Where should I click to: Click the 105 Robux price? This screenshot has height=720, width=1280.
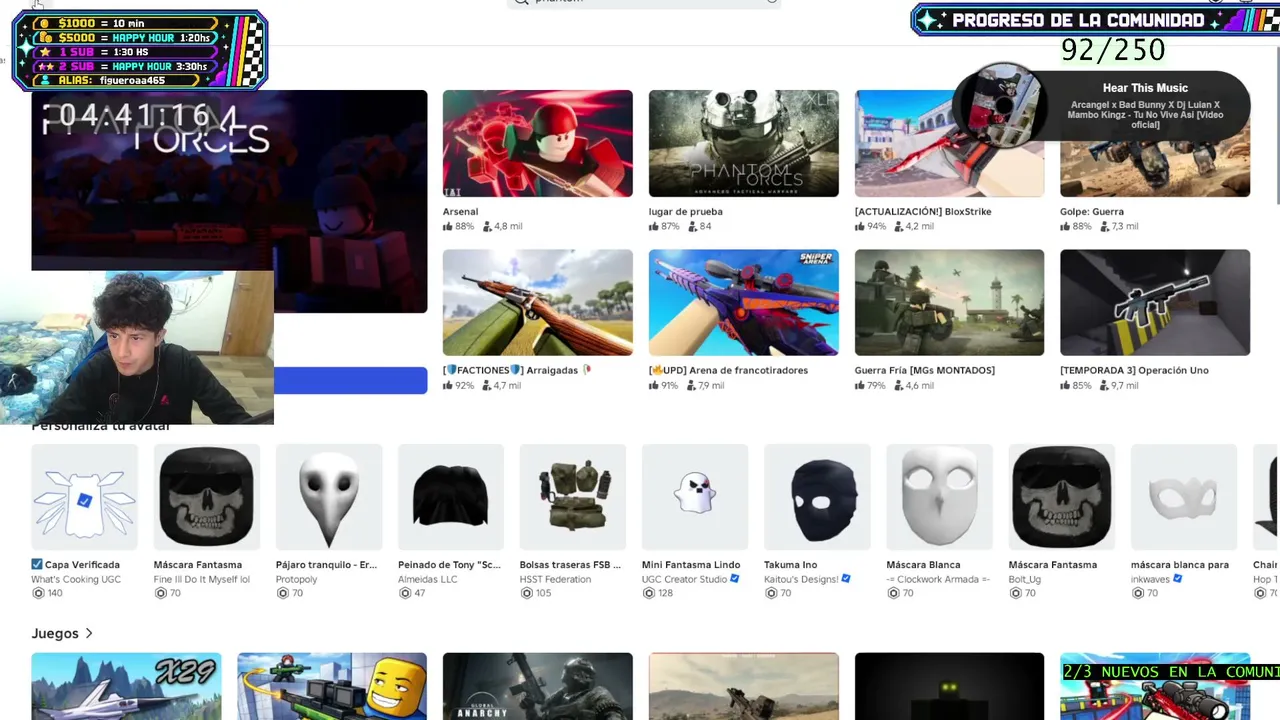[543, 593]
